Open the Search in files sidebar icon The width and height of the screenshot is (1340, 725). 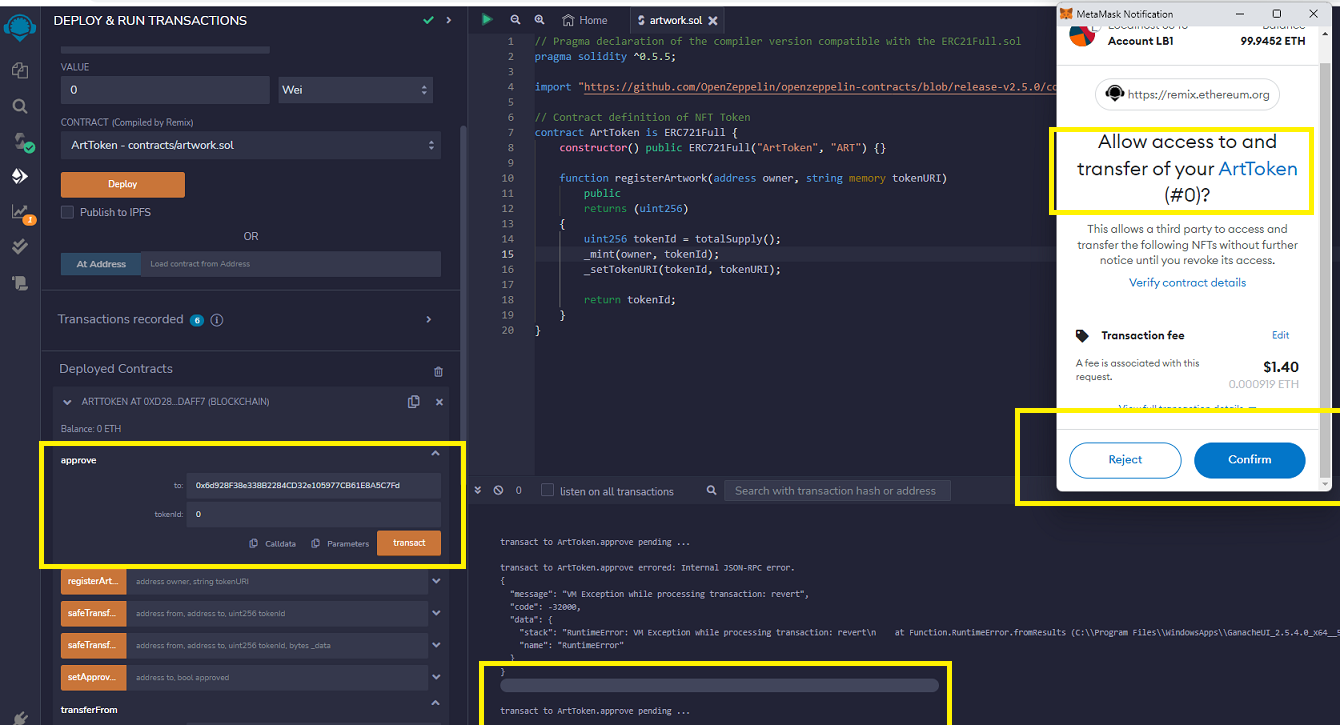(x=19, y=106)
